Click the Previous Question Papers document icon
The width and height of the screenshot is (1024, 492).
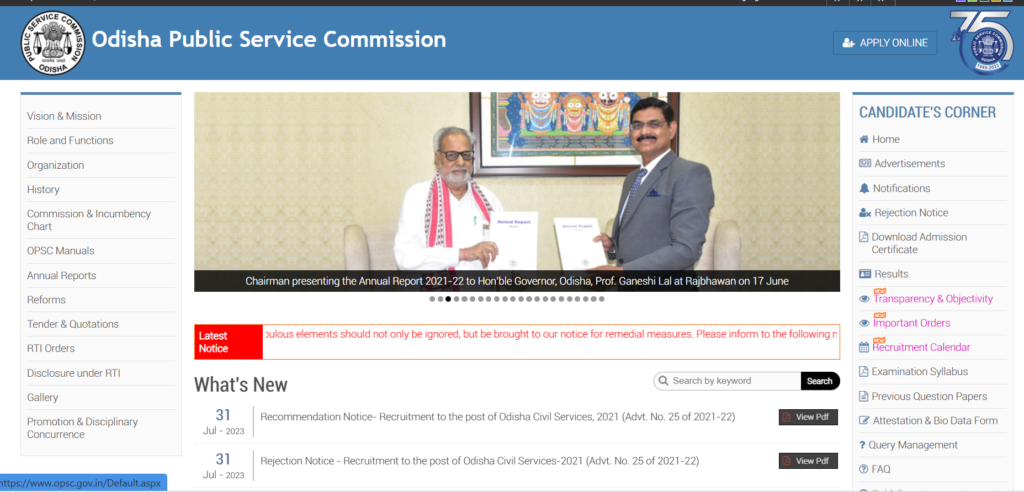[863, 396]
